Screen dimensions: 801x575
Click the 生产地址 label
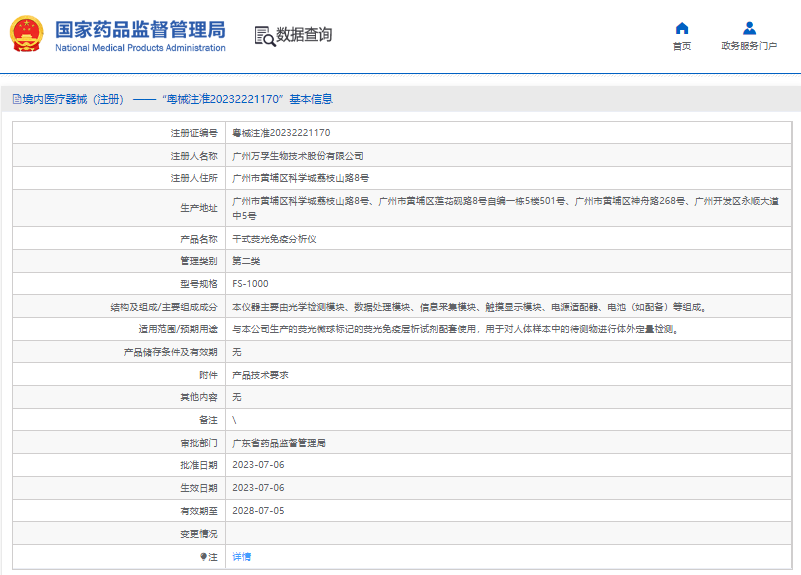199,208
